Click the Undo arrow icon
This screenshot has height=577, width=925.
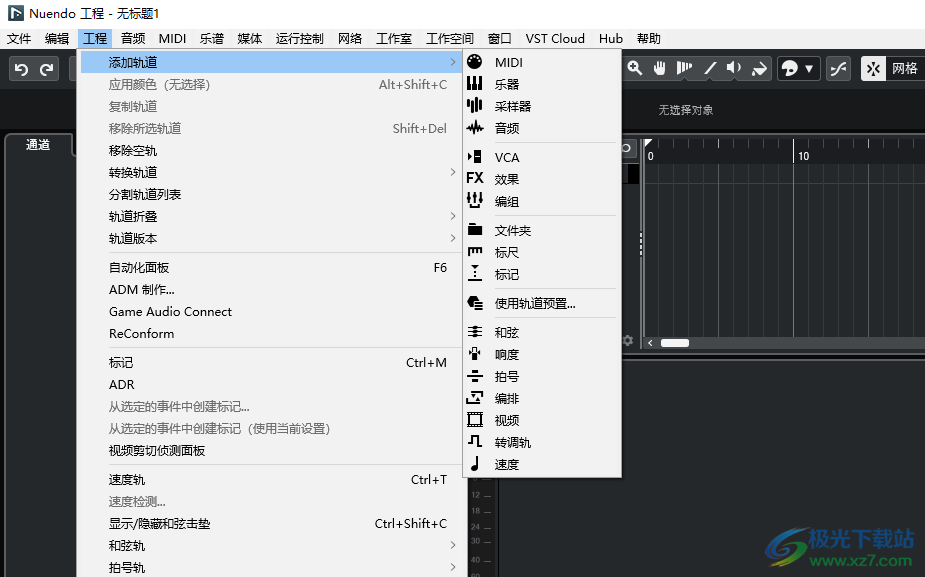[x=21, y=69]
